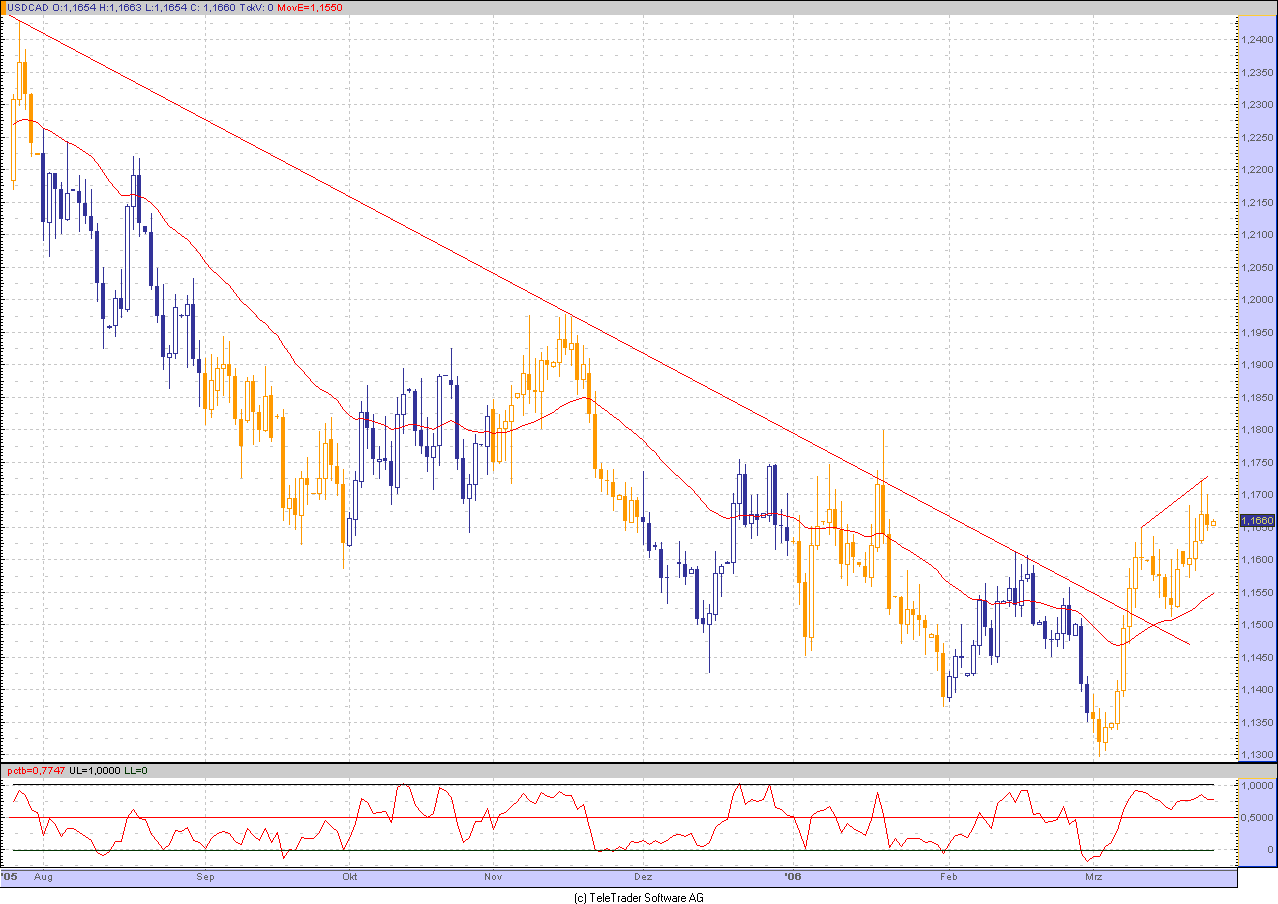Click the Okt month label on the time axis

(x=350, y=877)
